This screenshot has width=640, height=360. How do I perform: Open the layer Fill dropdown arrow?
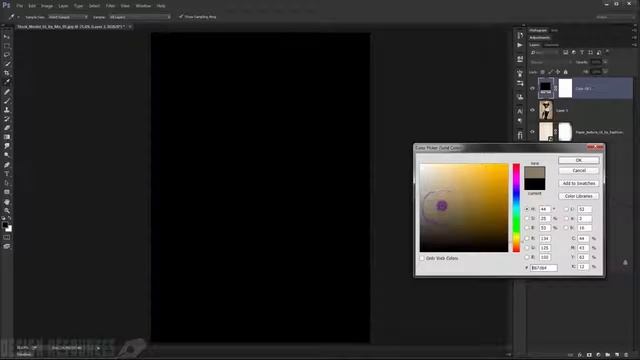[605, 71]
